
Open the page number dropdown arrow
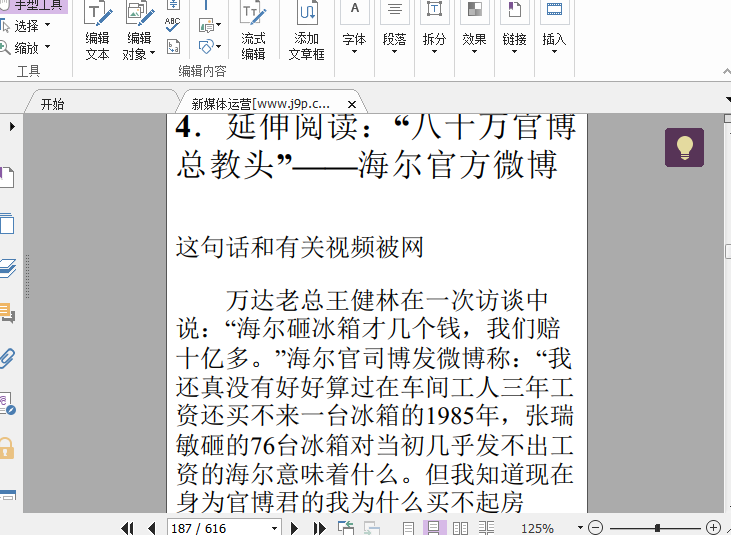[x=275, y=528]
